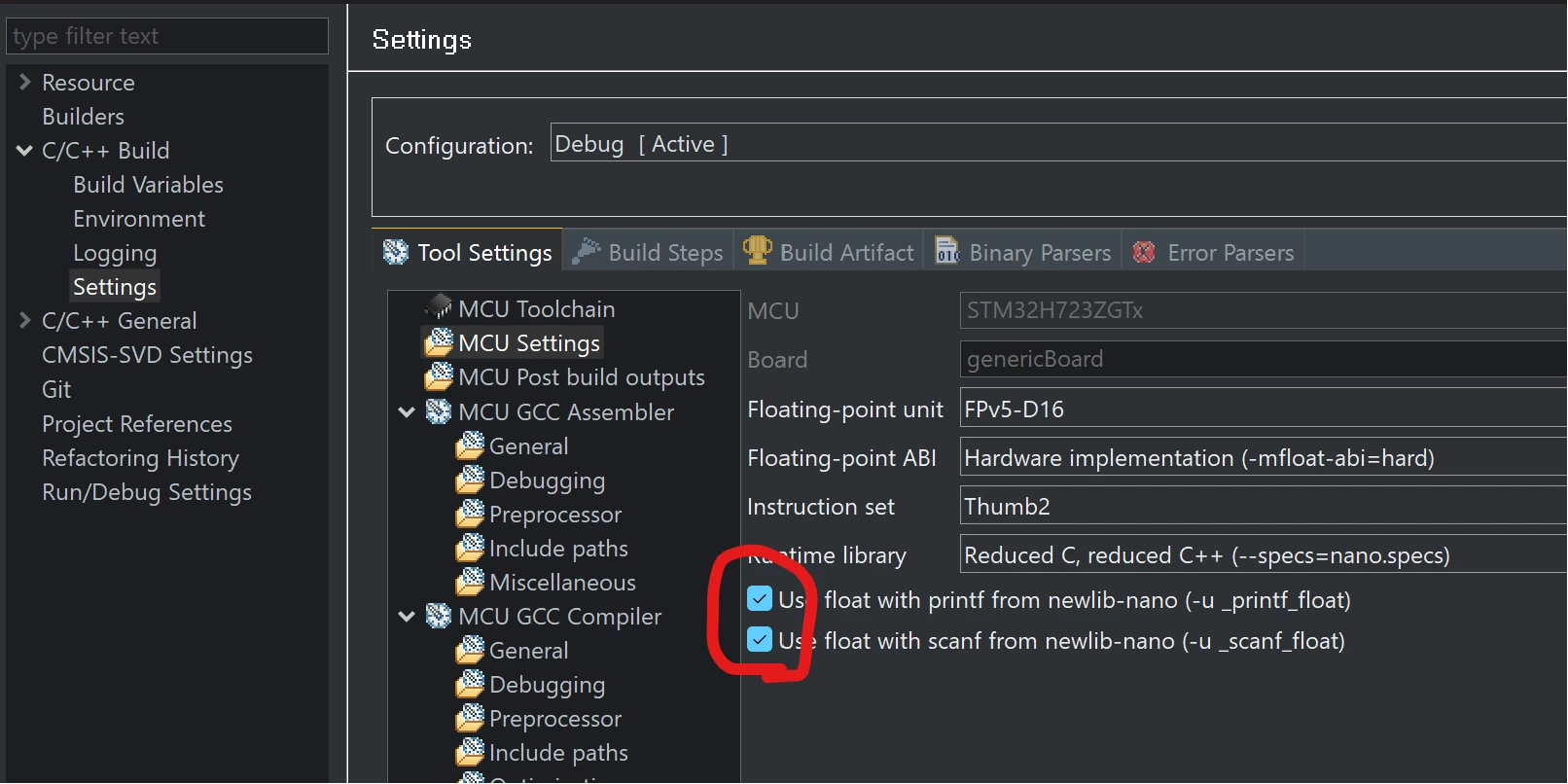Select MCU Post build outputs entry
Viewport: 1568px width, 784px height.
[582, 376]
